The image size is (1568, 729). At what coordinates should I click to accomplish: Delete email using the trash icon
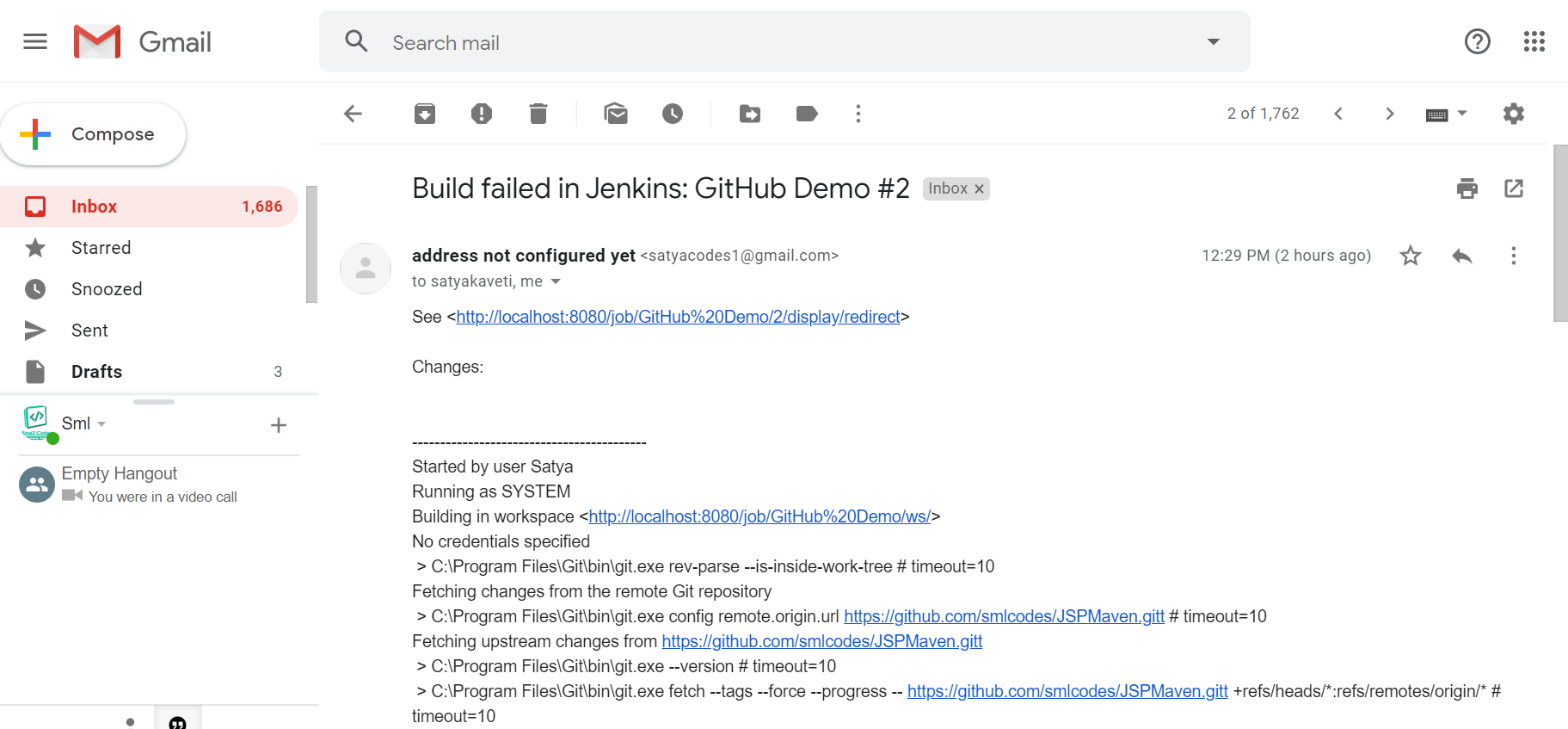538,114
